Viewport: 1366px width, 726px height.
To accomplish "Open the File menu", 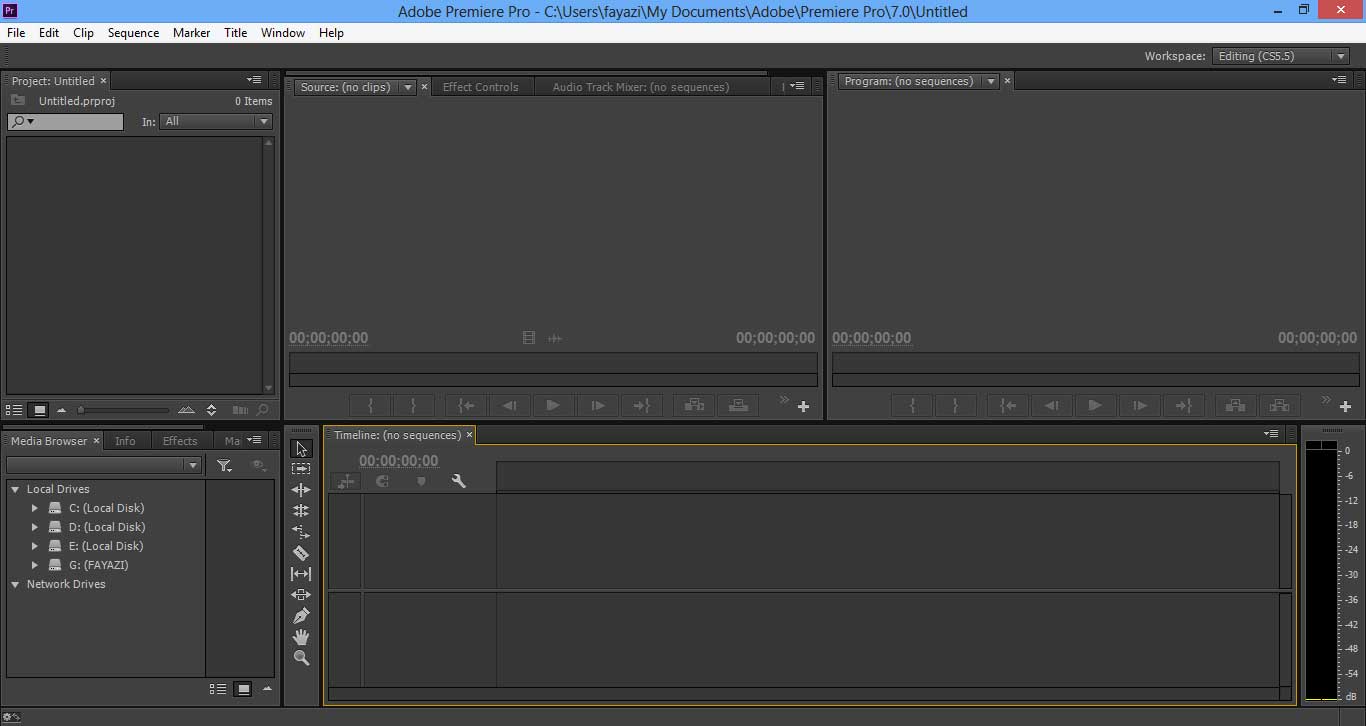I will tap(16, 33).
